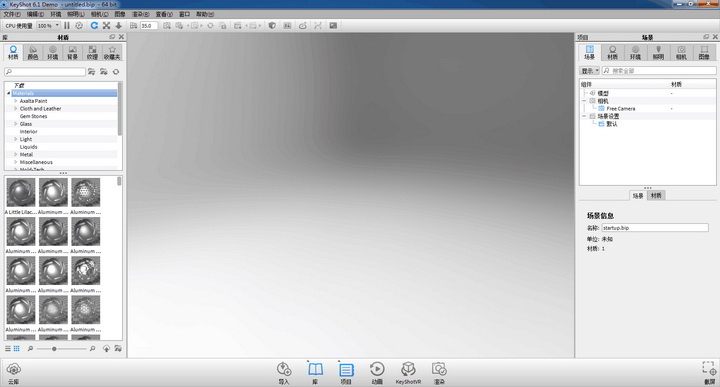This screenshot has width=720, height=387.
Task: Click the zoom-out magnifier beside thumbnail slider
Action: coord(30,349)
